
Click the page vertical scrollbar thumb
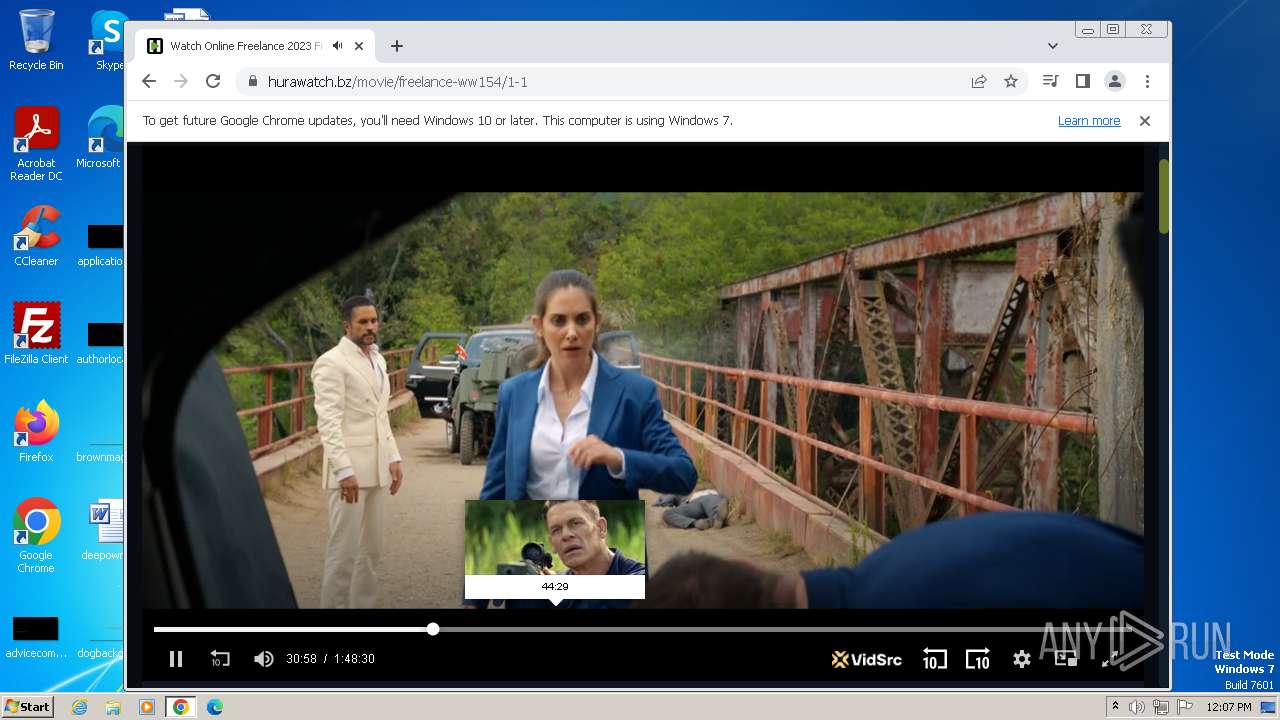coord(1164,196)
